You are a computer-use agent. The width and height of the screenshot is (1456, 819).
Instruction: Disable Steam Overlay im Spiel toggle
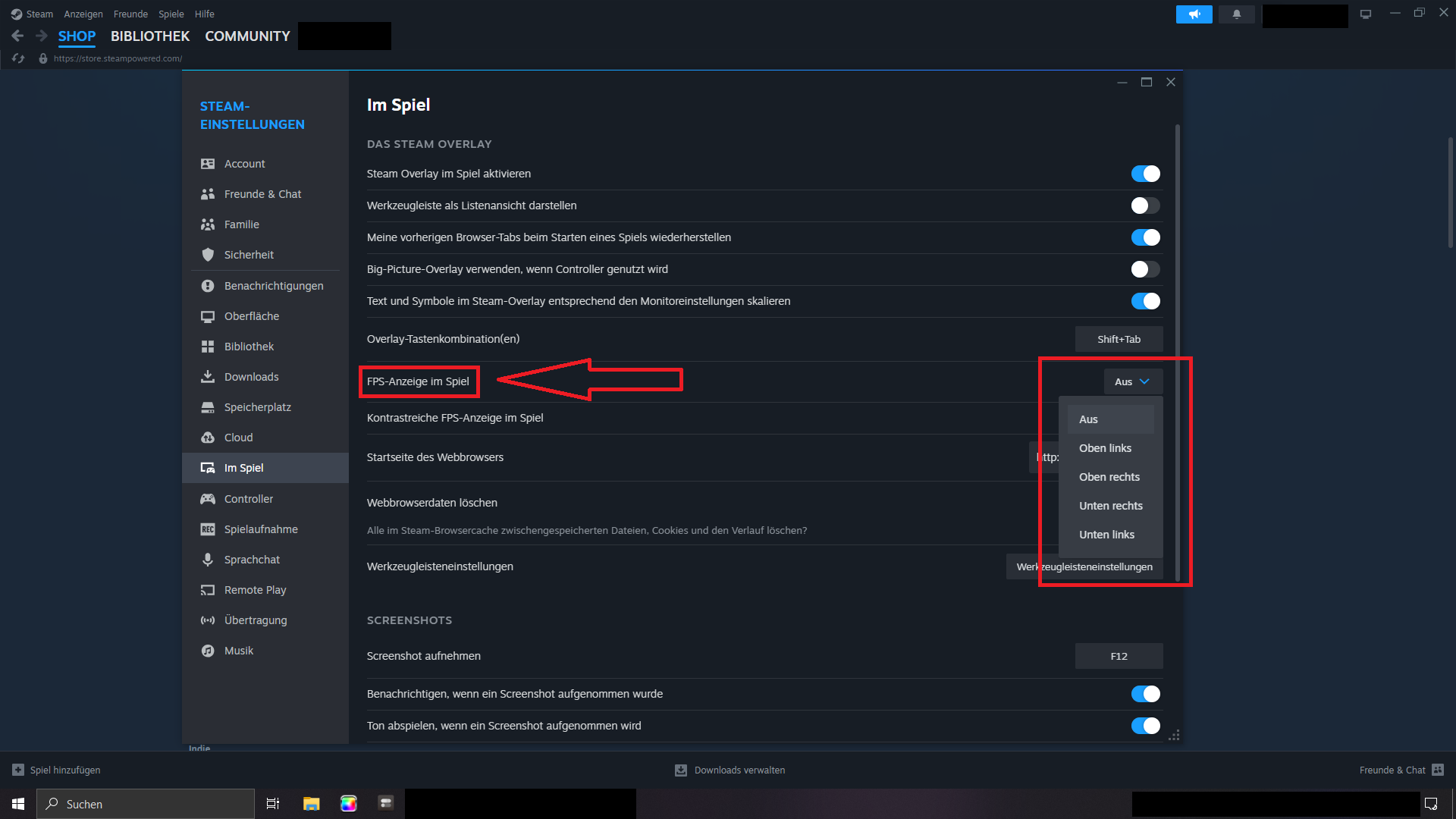[x=1145, y=174]
